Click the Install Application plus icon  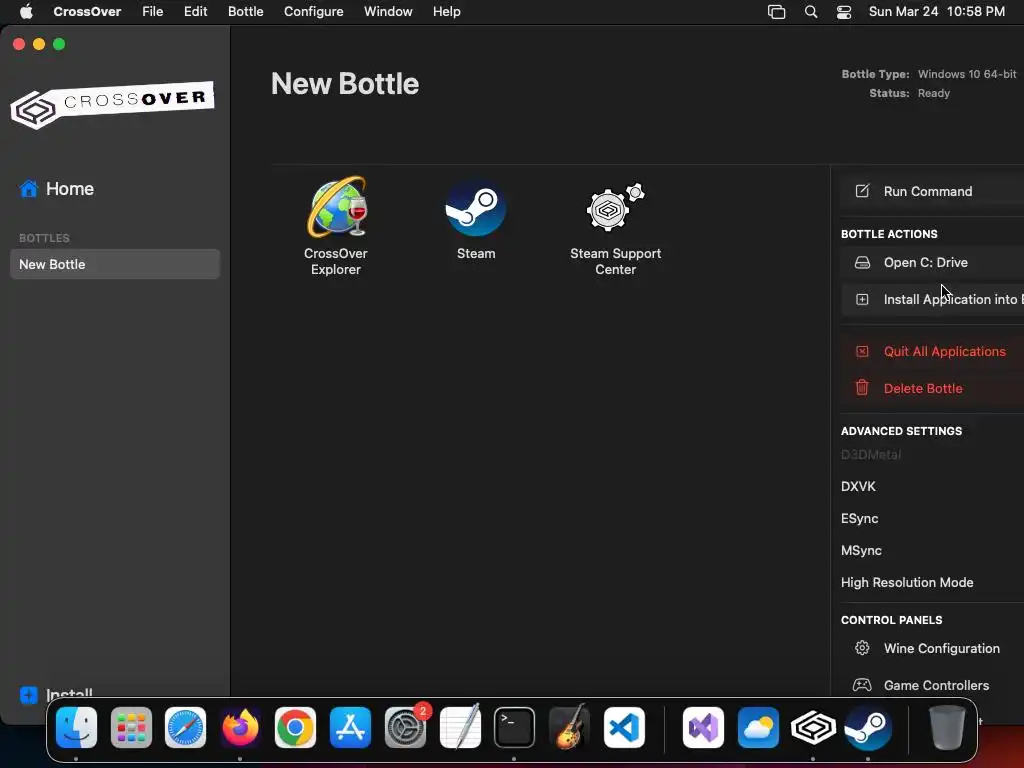[862, 299]
